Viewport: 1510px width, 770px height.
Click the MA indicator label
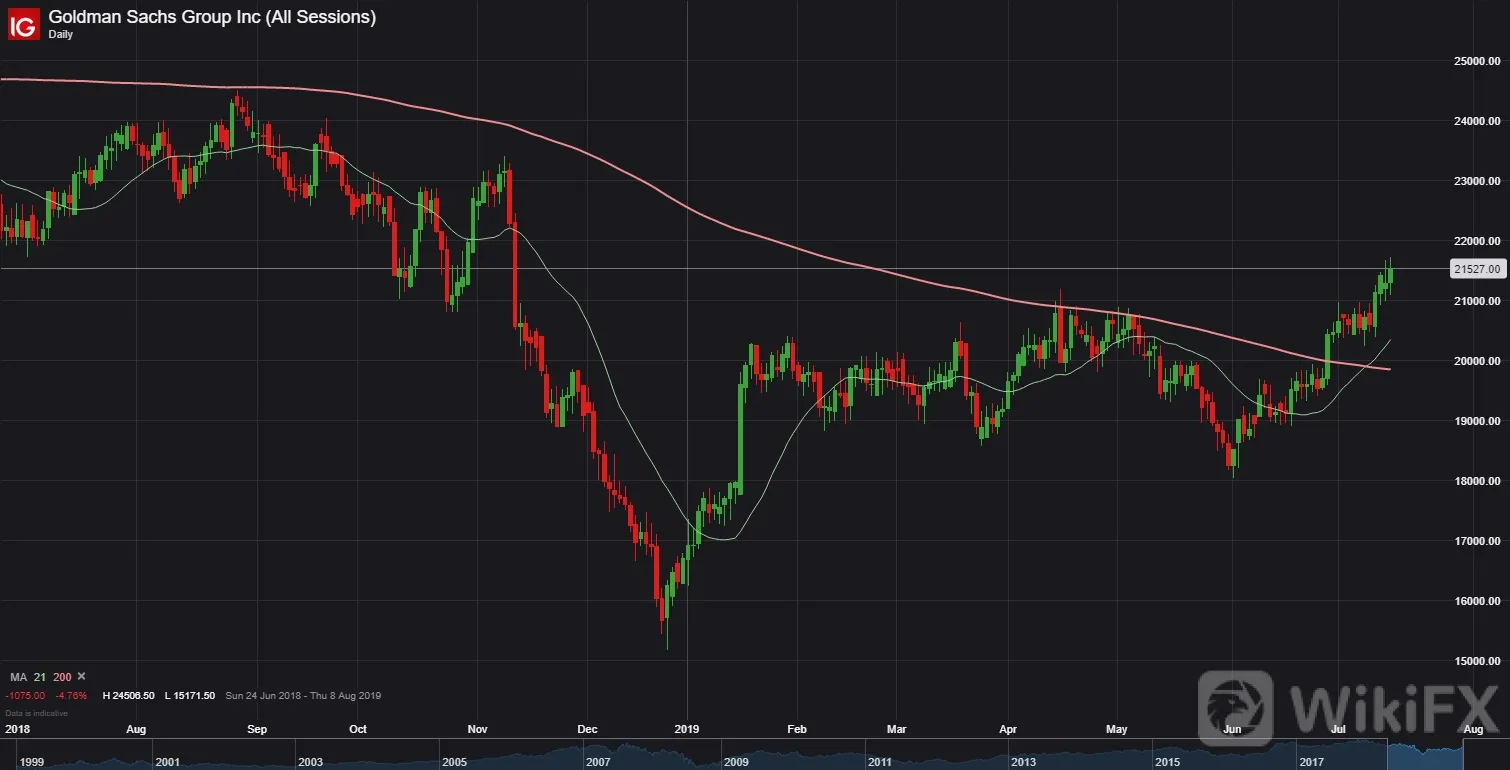pyautogui.click(x=18, y=677)
